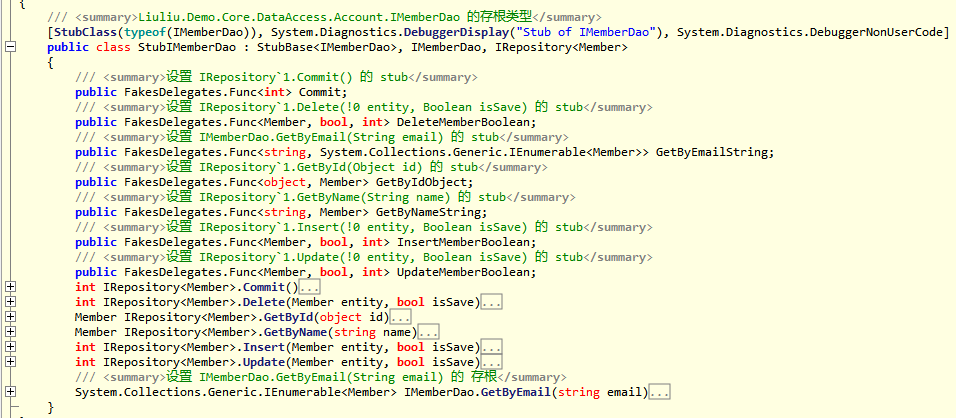Click the ellipsis box after the Insert method signature
This screenshot has height=418, width=956.
[x=491, y=348]
